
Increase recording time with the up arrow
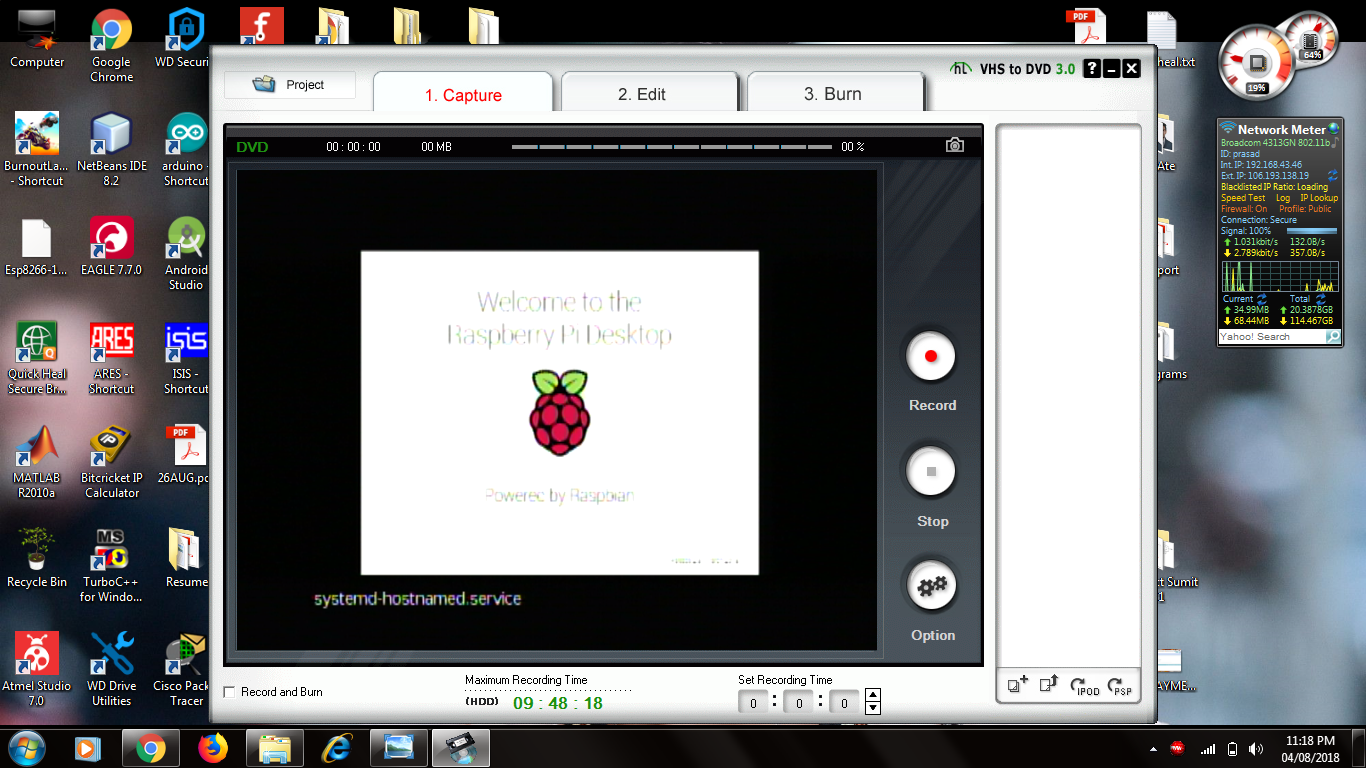873,695
